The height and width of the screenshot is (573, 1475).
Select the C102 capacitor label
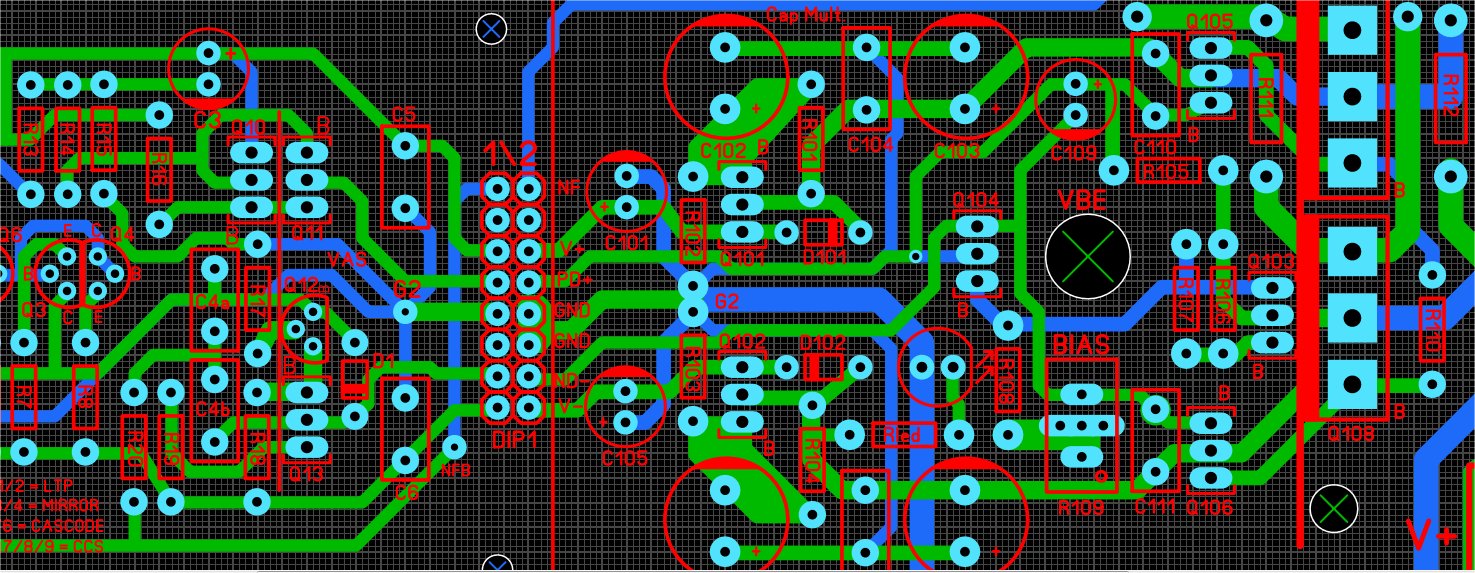click(723, 152)
